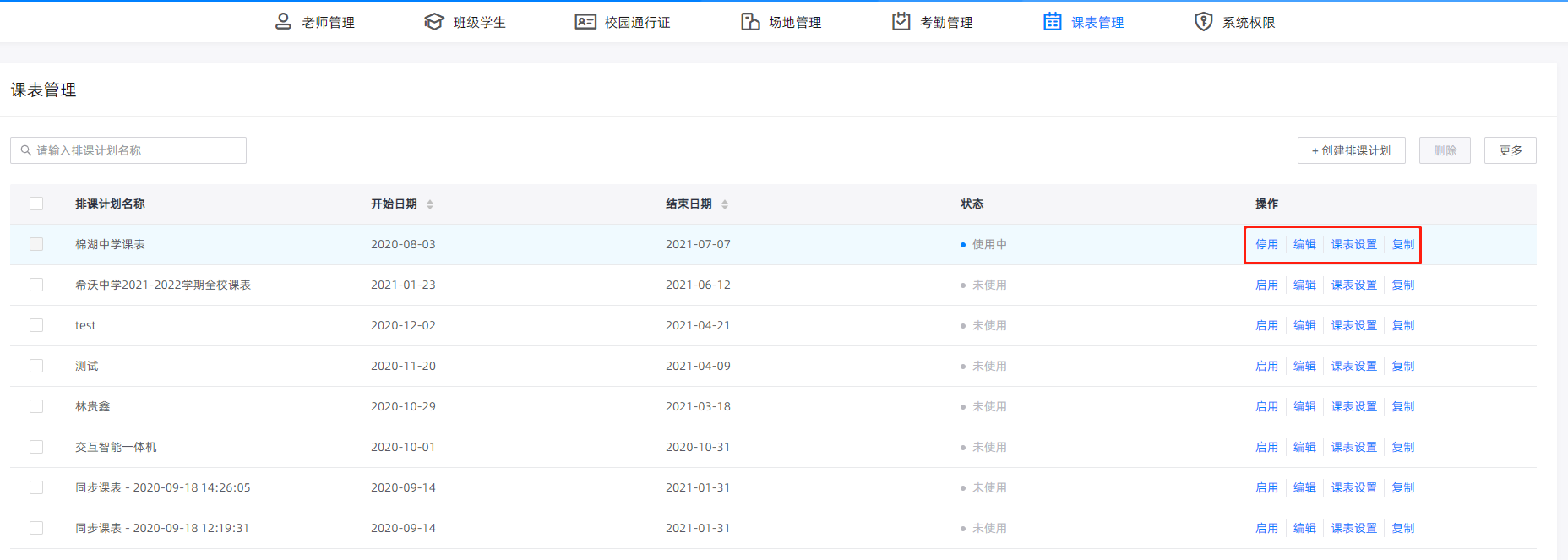
Task: Disable 棉湖中学课表 via the 停用 link
Action: 1266,244
